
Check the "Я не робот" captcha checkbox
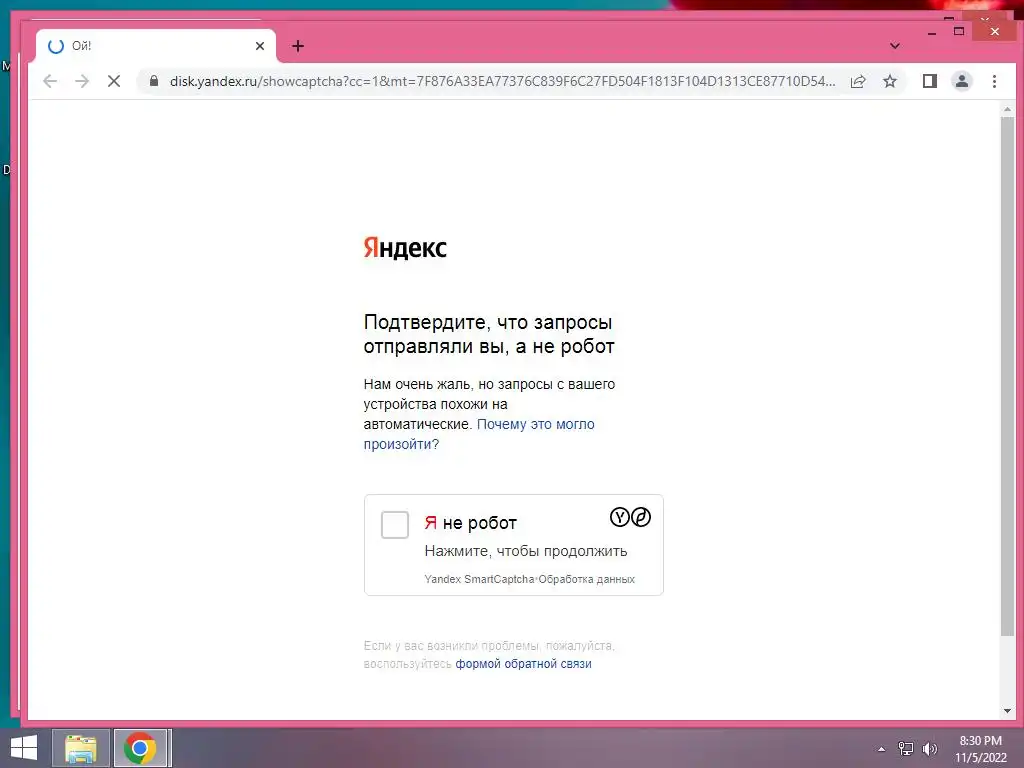[x=394, y=524]
